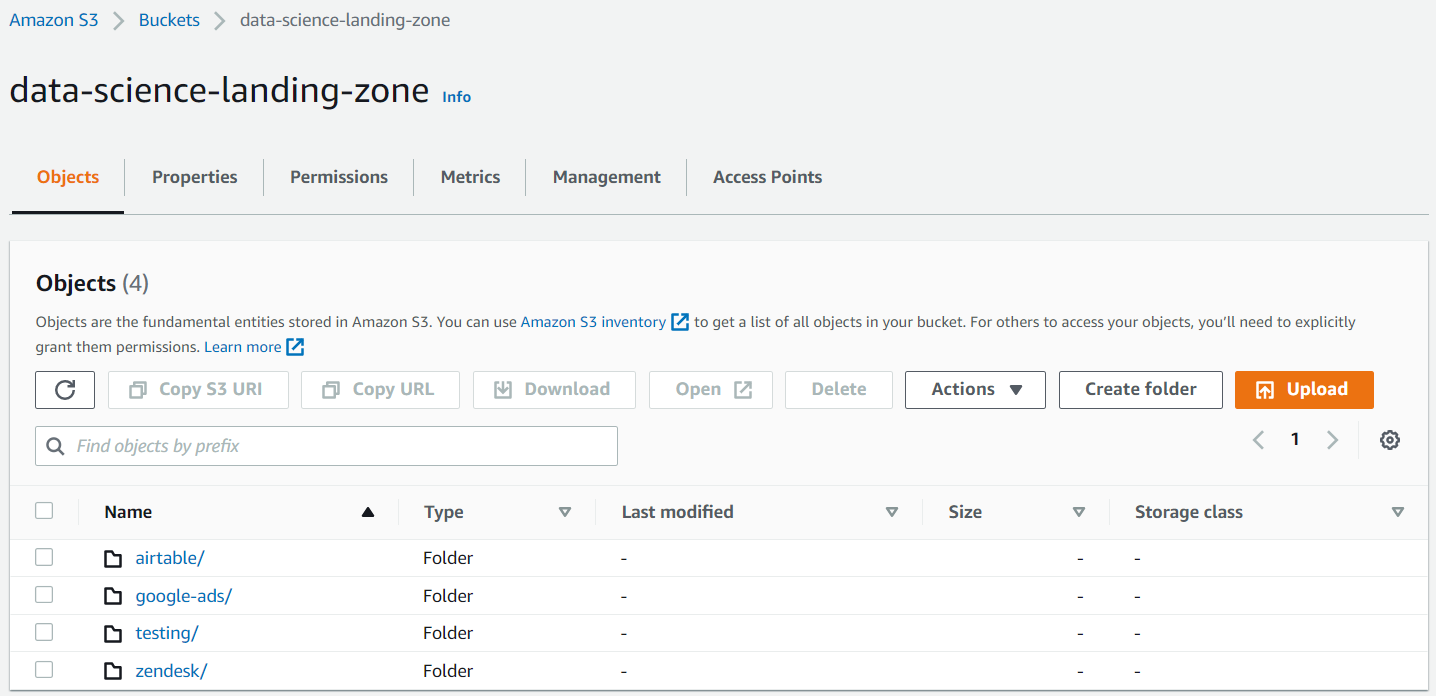Check the testing/ row checkbox
The image size is (1436, 696).
click(x=44, y=632)
